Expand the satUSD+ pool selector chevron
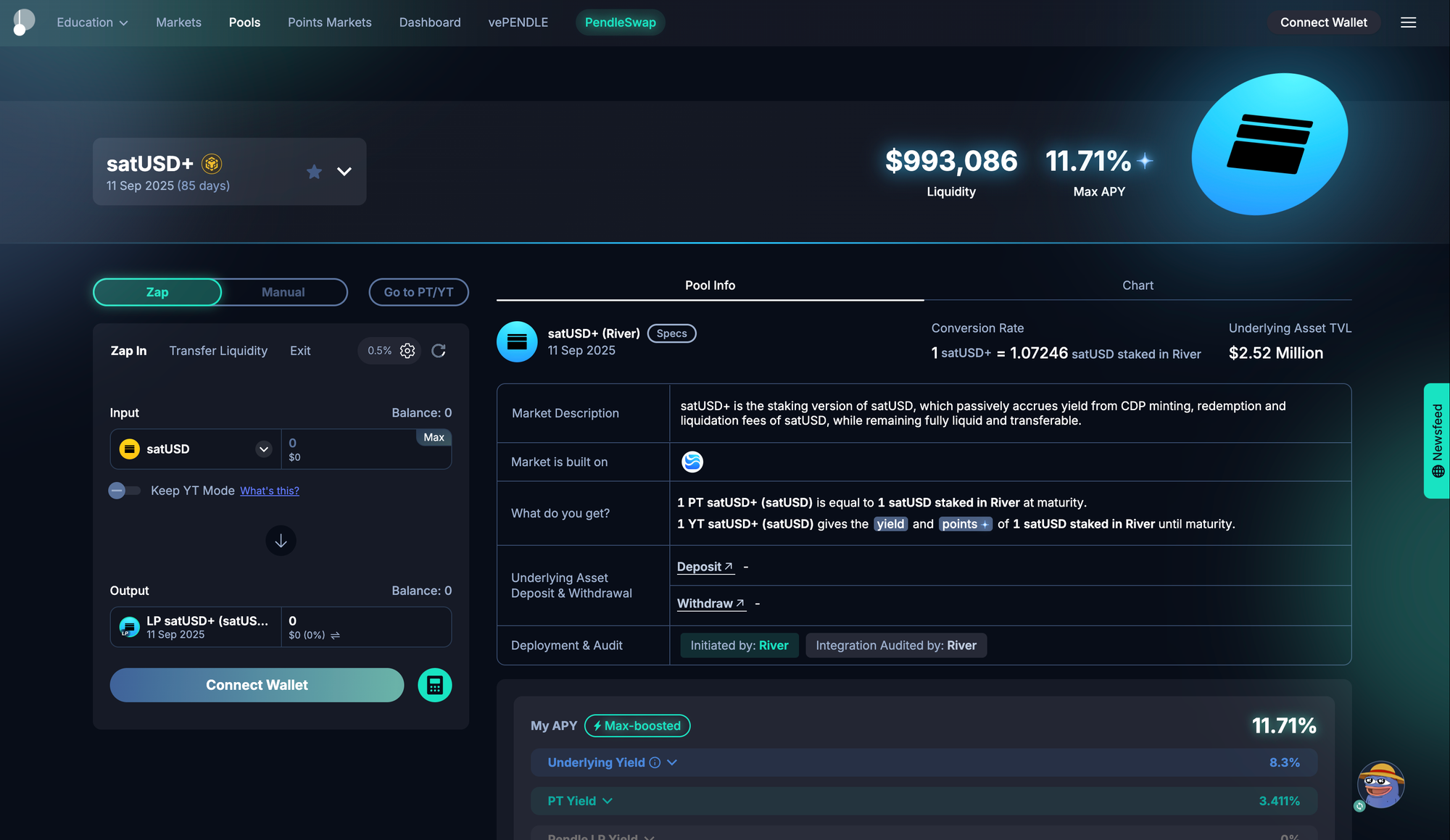The image size is (1450, 840). 344,172
